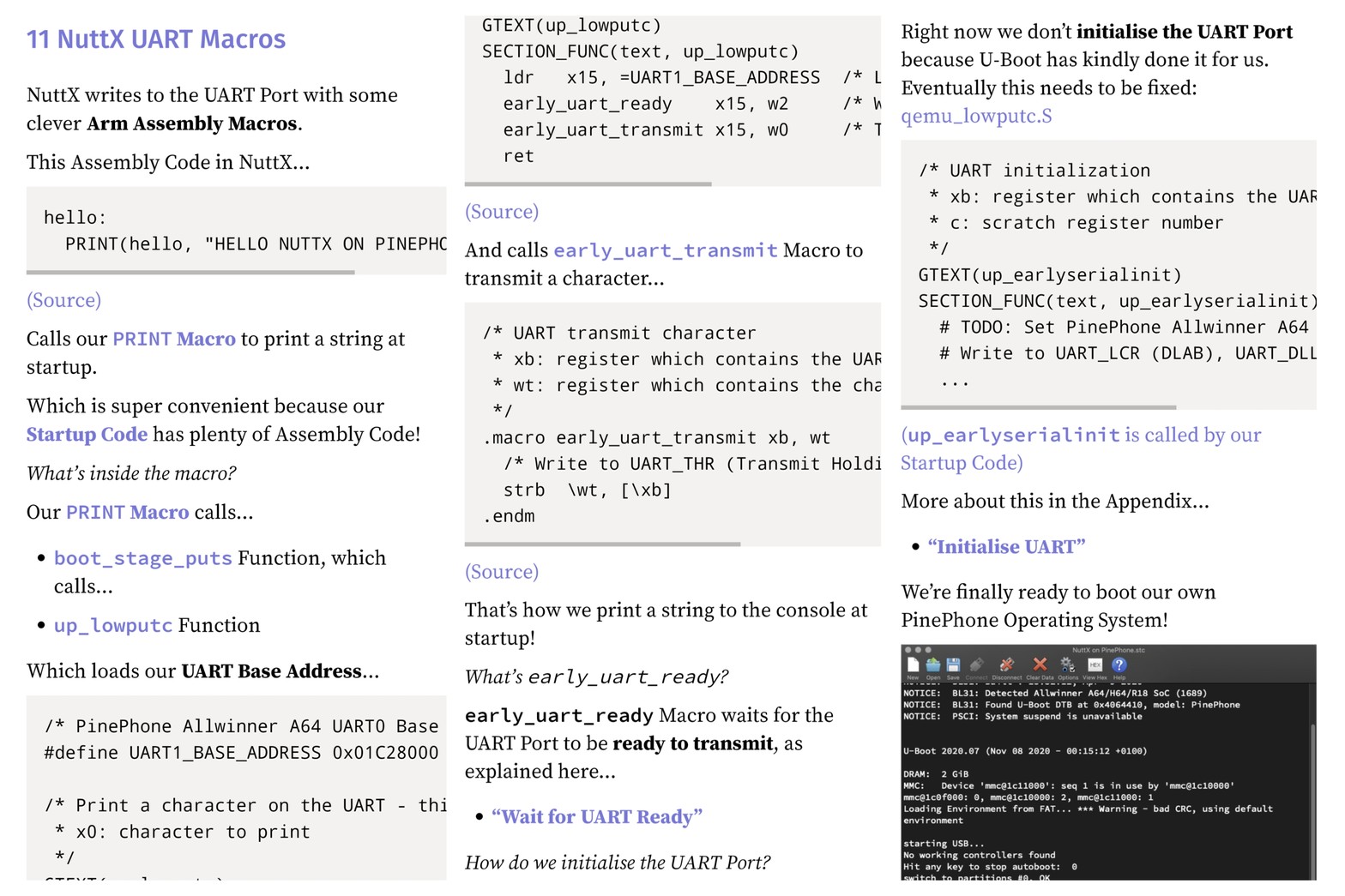Click the Save floppy disk icon
Screen dimensions: 1345x896
[953, 666]
